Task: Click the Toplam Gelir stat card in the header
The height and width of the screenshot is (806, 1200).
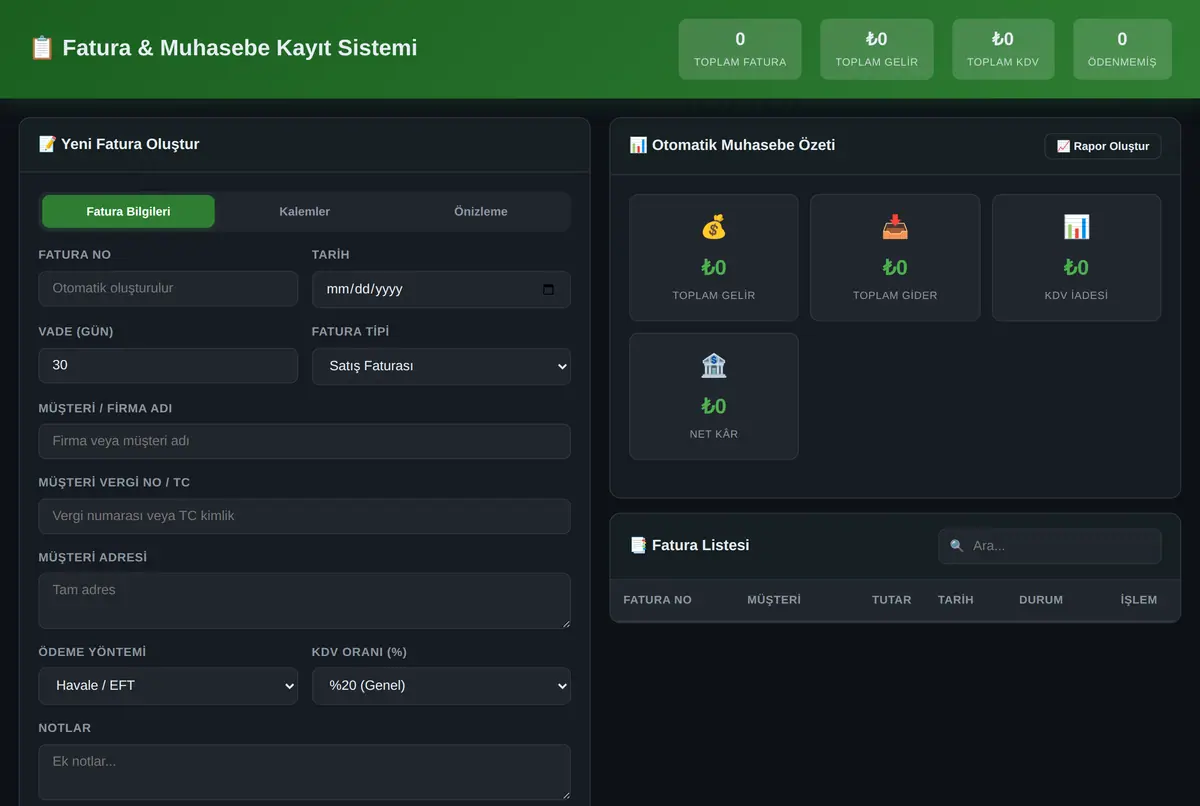Action: pos(877,49)
